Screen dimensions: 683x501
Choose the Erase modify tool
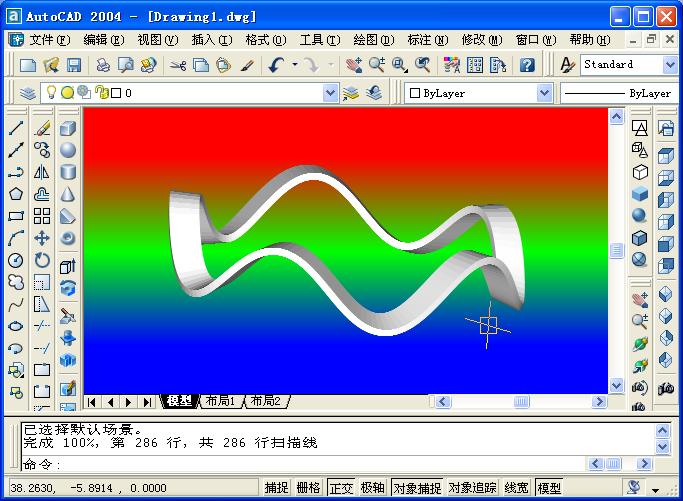tap(42, 128)
